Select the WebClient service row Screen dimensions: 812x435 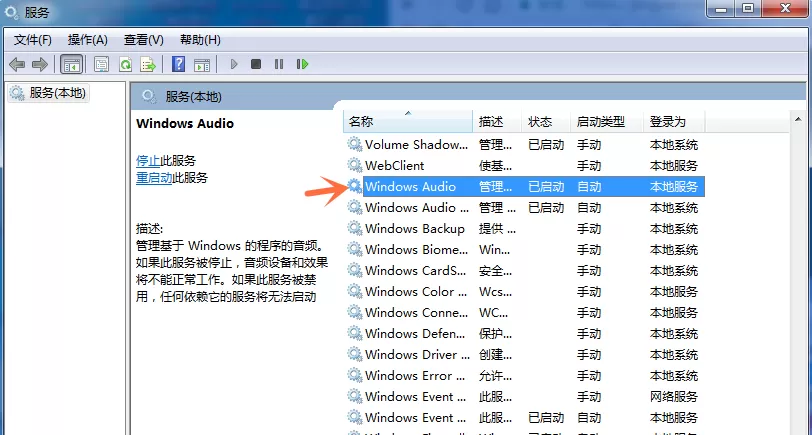tap(524, 166)
